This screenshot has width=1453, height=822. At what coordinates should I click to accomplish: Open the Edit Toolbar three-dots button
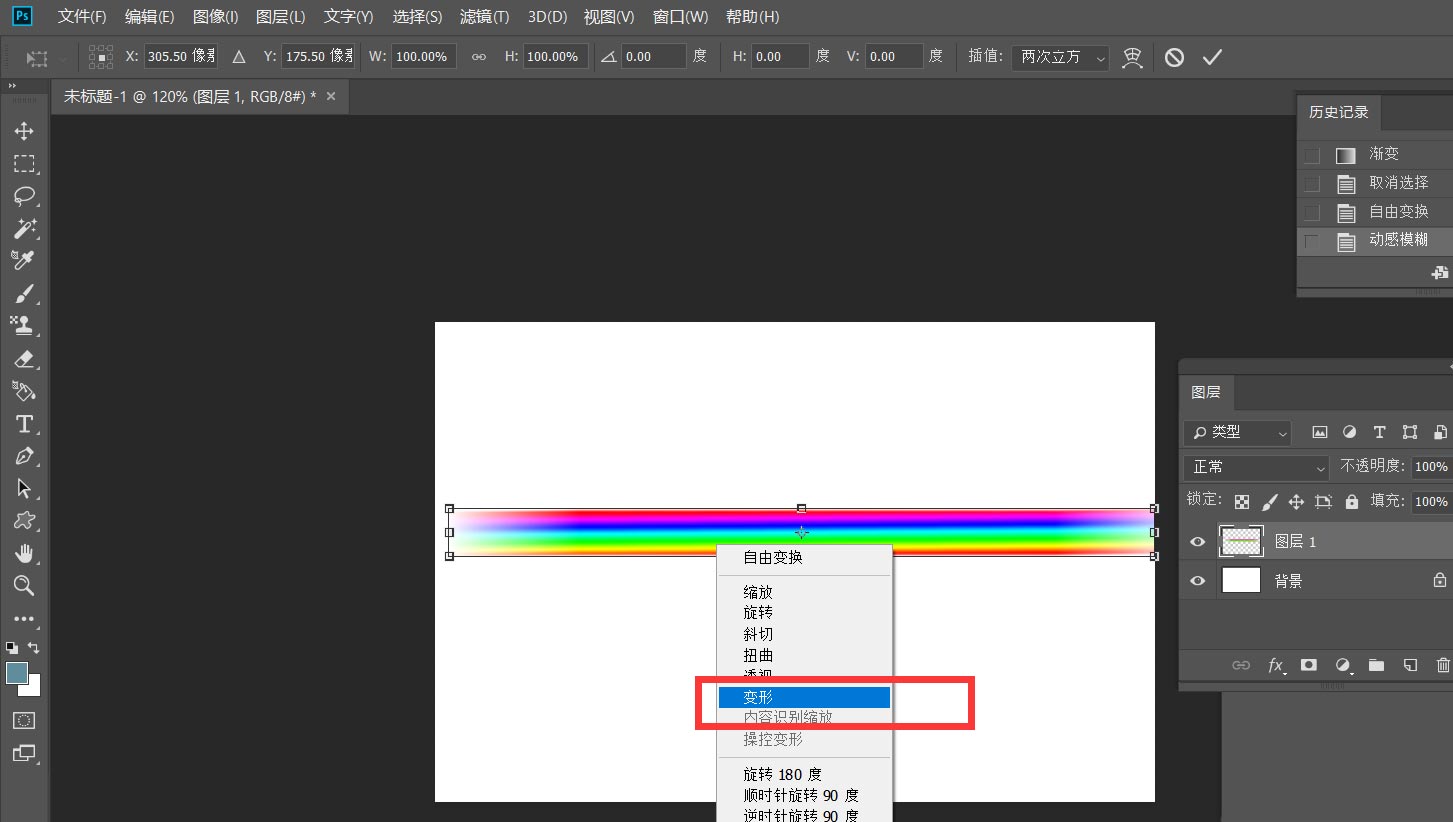[24, 619]
